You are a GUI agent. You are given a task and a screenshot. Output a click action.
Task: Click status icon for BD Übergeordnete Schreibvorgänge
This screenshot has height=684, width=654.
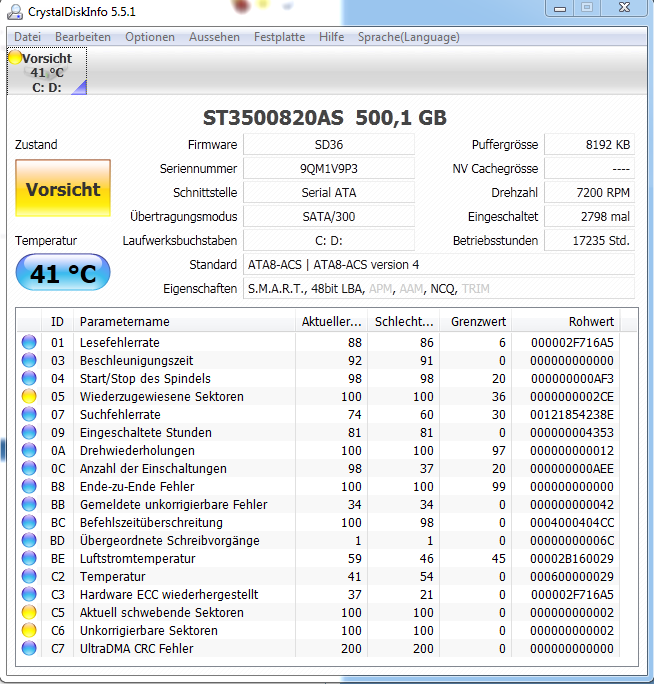pos(29,540)
